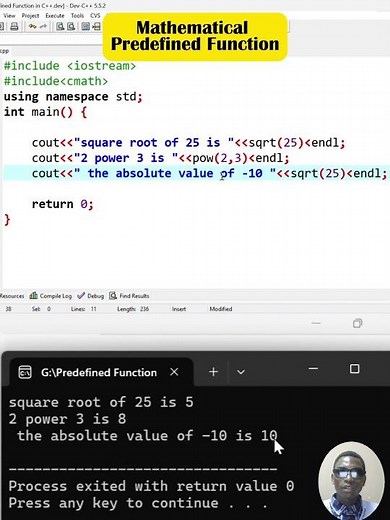Open Replace using the second magnifier icon

[x=71, y=26]
